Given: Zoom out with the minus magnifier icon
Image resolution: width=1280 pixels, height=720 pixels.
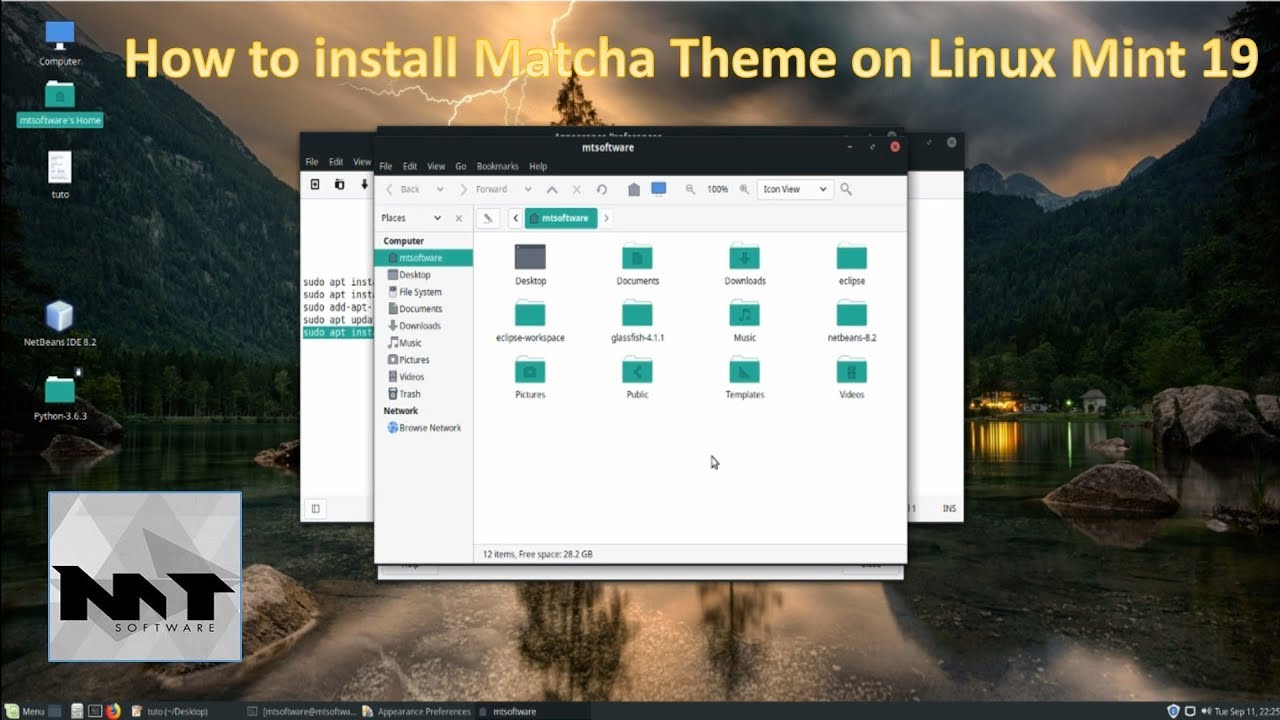Looking at the screenshot, I should tap(690, 189).
